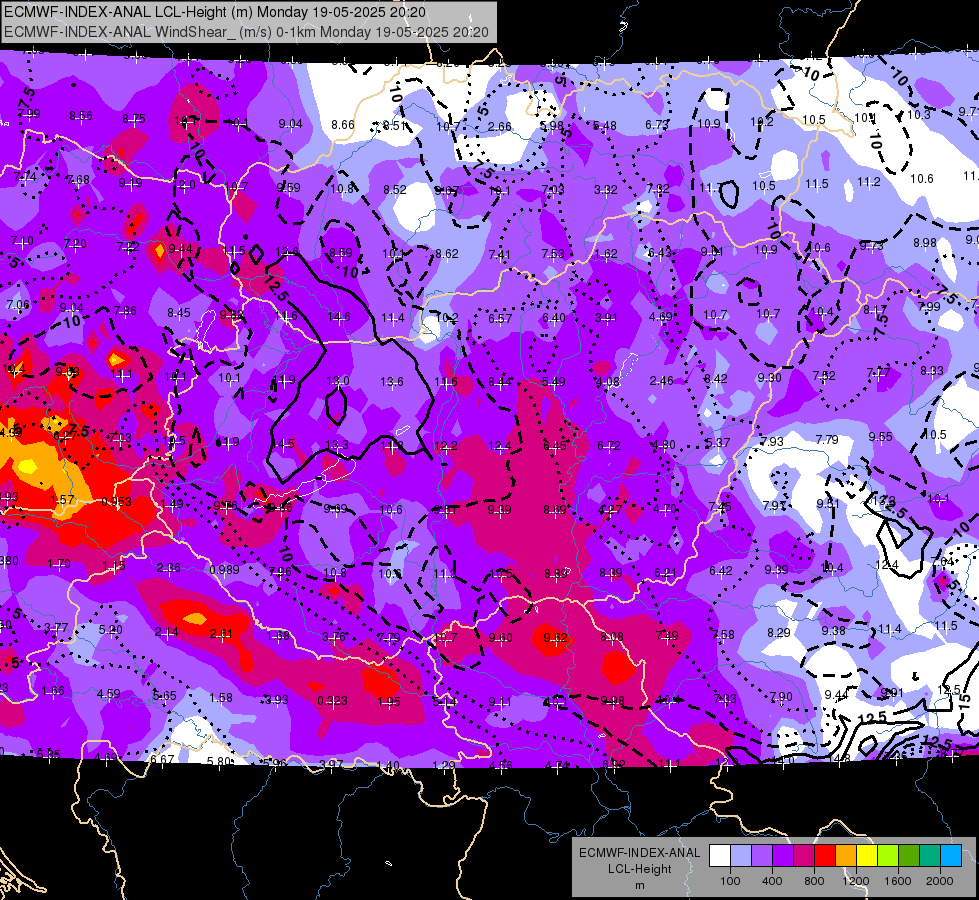Screen dimensions: 979x900
Task: Click the grid value 8.98
Action: click(x=925, y=242)
